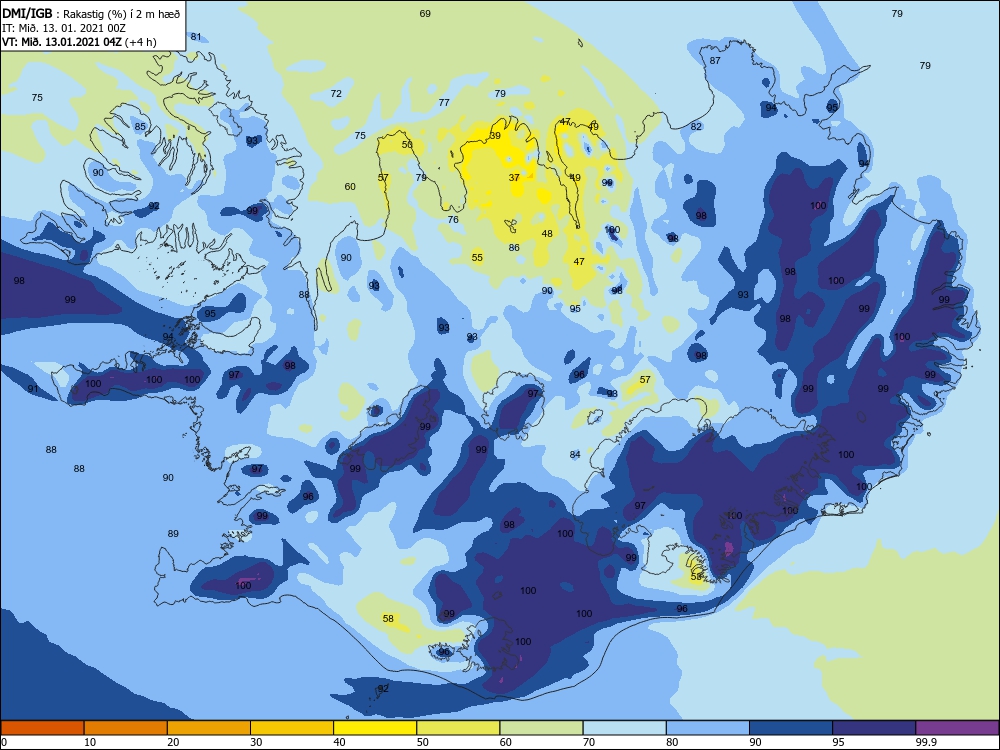Click the humidity value 86 on map
Viewport: 1000px width, 750px height.
point(514,247)
